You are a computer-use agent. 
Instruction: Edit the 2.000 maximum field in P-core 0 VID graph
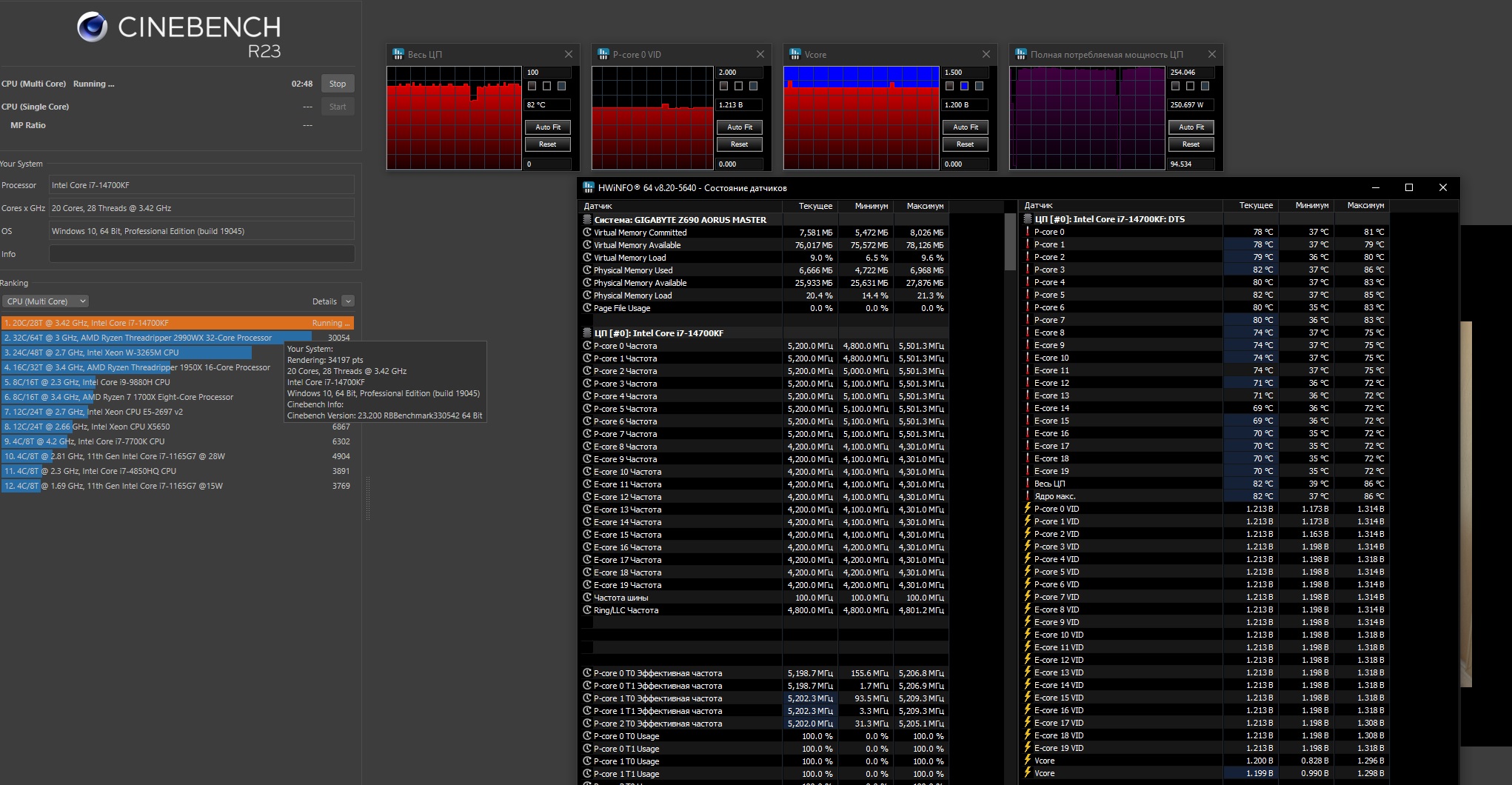click(740, 73)
